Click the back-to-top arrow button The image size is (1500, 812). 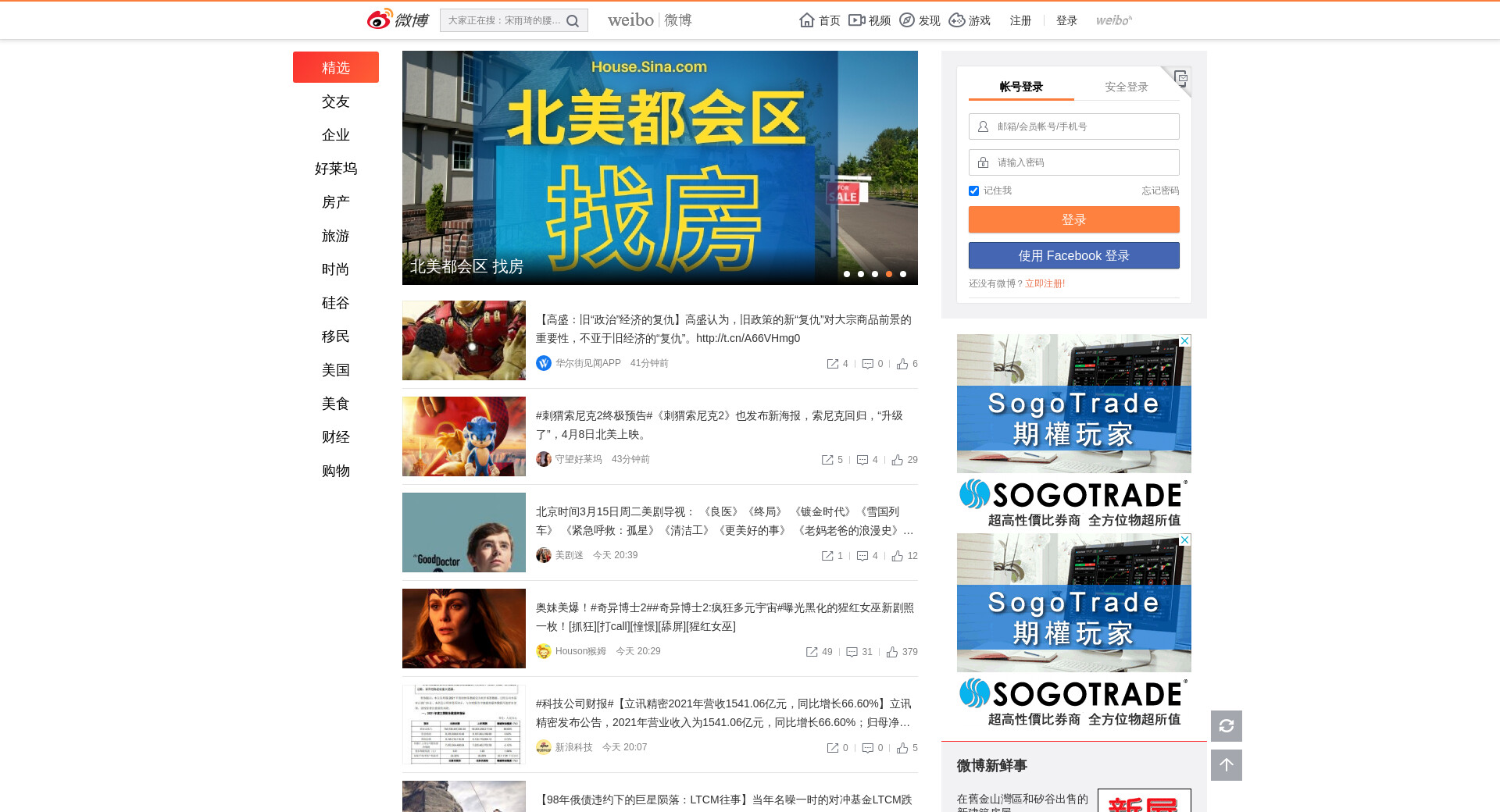point(1226,765)
